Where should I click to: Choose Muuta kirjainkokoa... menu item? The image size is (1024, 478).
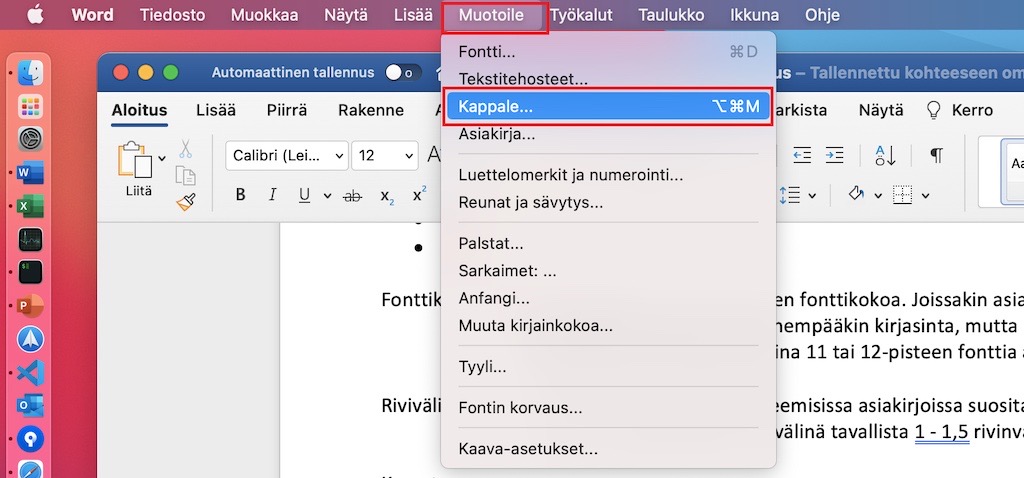[608, 326]
